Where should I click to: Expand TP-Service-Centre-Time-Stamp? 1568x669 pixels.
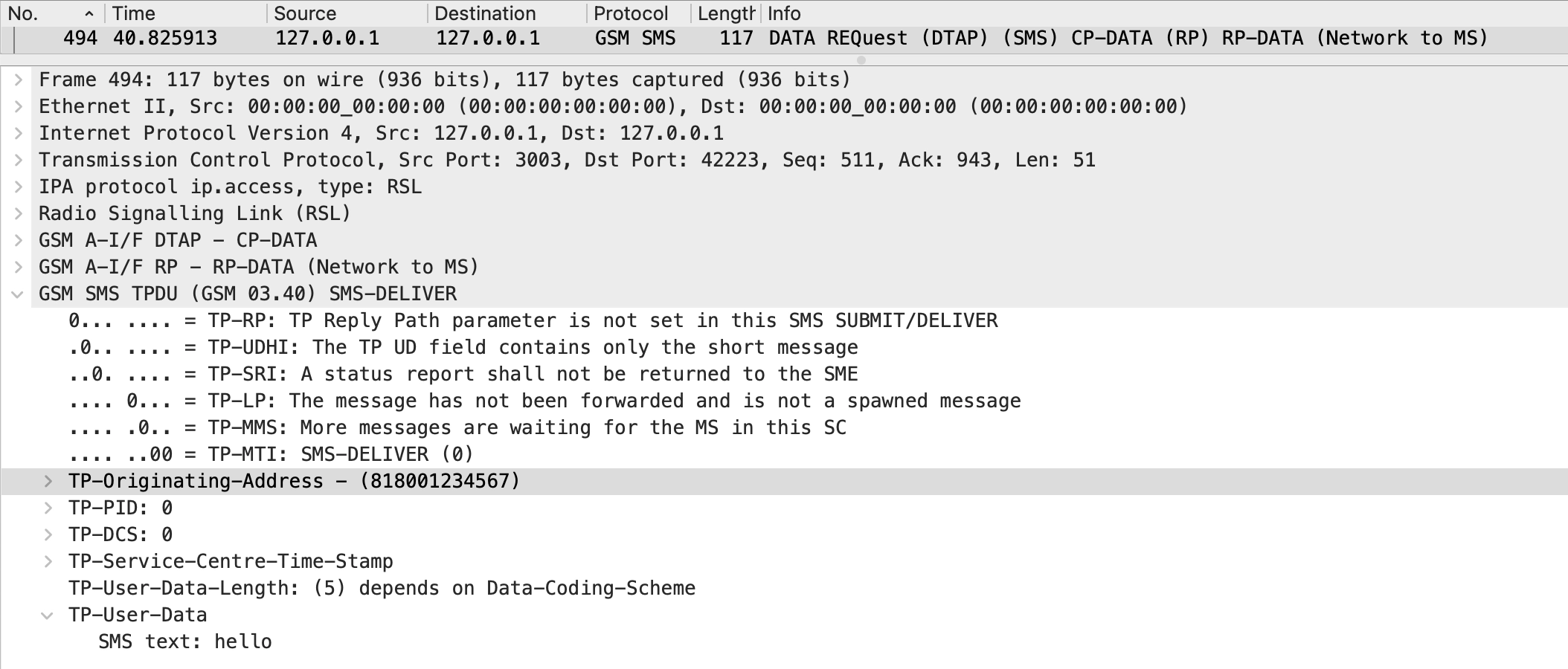pyautogui.click(x=48, y=561)
